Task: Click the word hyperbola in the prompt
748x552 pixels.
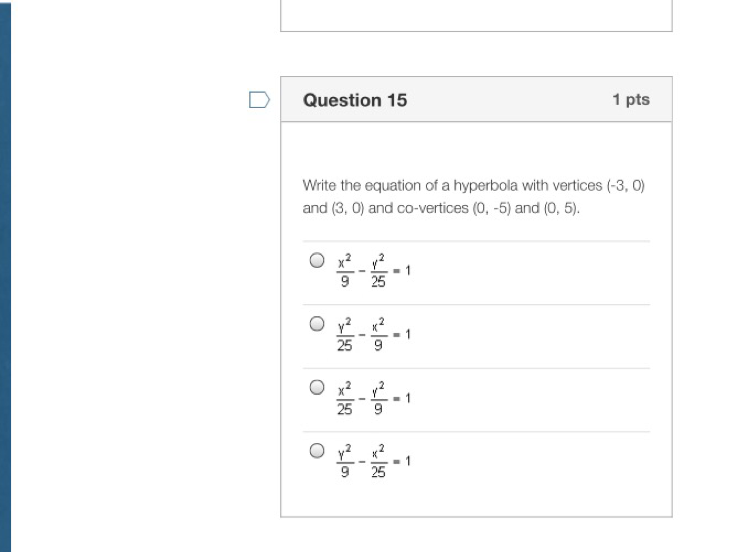Action: [x=485, y=186]
